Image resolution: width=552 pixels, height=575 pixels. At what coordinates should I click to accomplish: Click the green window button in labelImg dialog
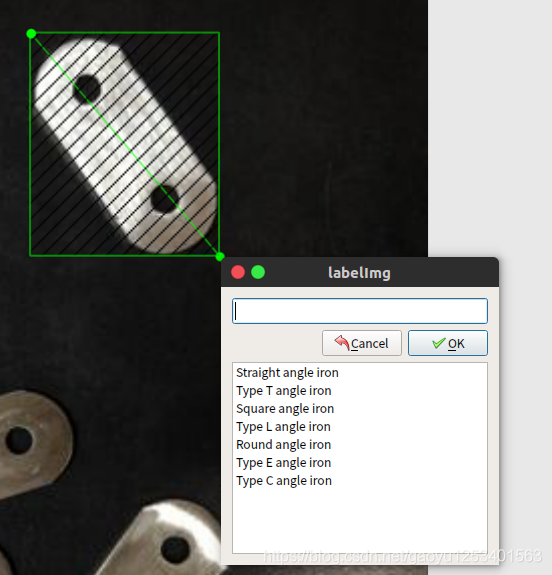click(258, 272)
